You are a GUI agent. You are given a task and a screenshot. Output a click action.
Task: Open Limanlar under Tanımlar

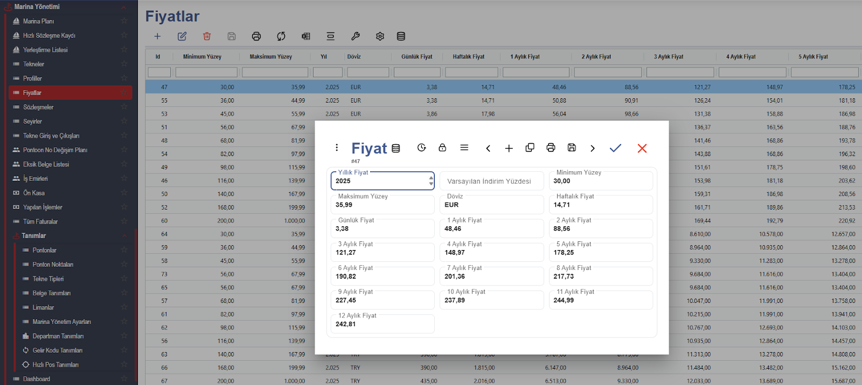point(43,307)
